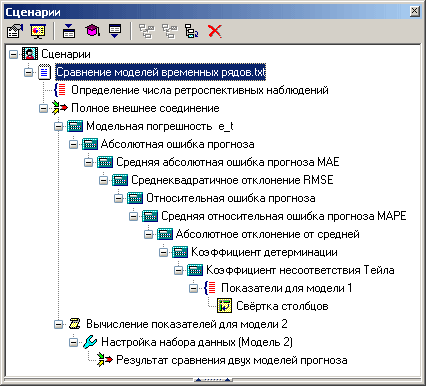
Task: Collapse the Коэффициент детерминации node
Action: click(x=164, y=252)
